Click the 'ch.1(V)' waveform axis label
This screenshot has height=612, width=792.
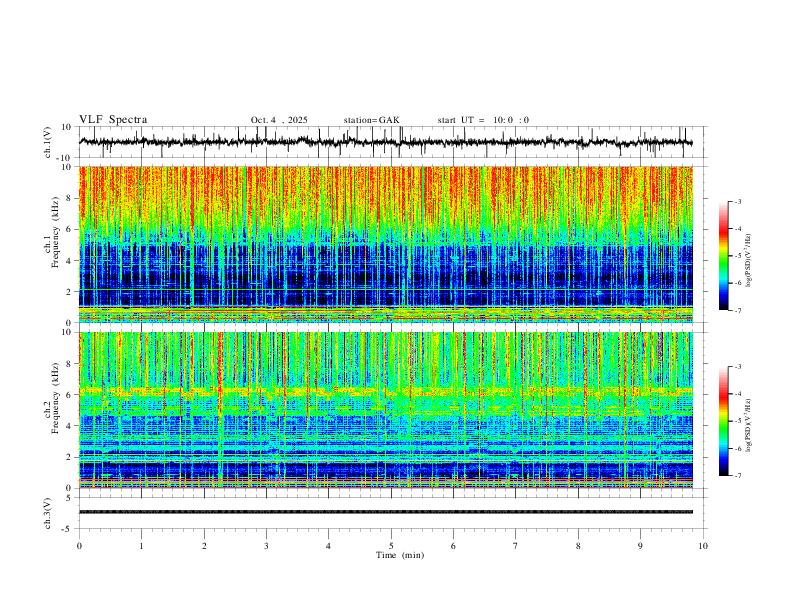48,142
